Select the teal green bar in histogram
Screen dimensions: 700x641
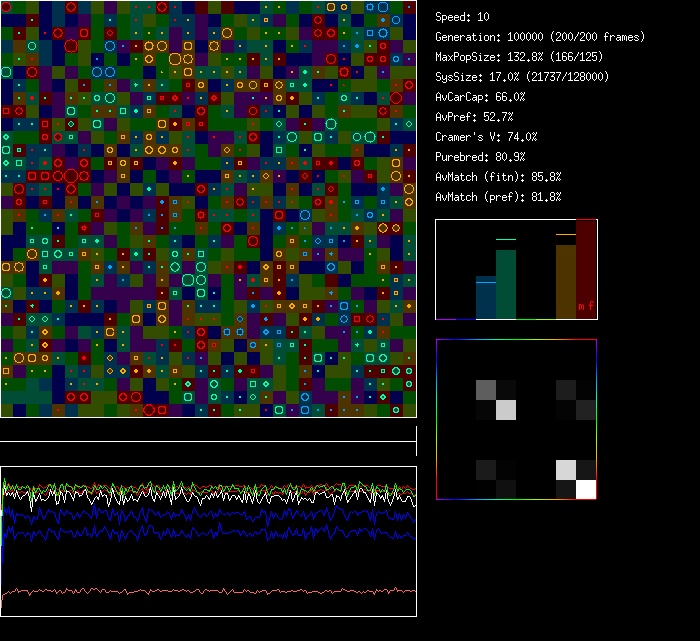pos(506,284)
